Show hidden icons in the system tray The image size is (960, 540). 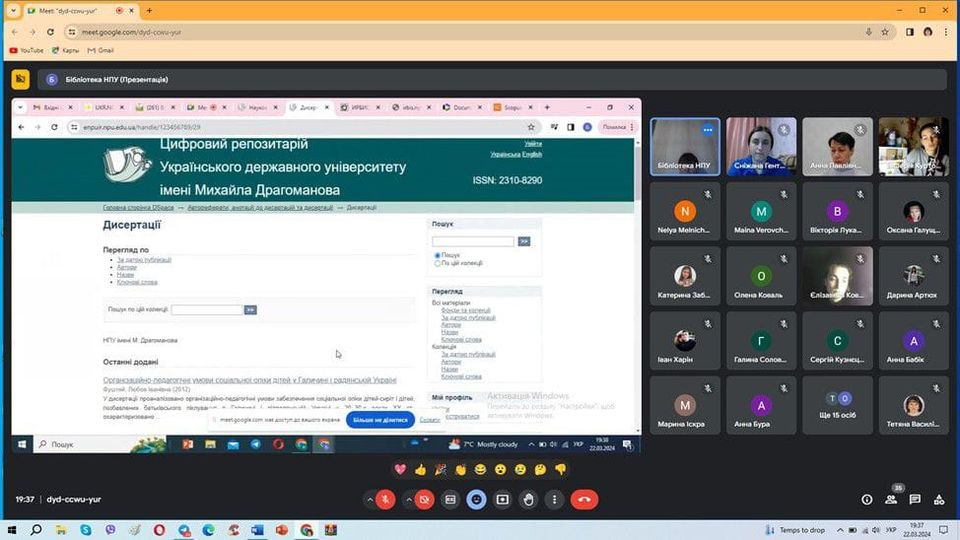(840, 530)
